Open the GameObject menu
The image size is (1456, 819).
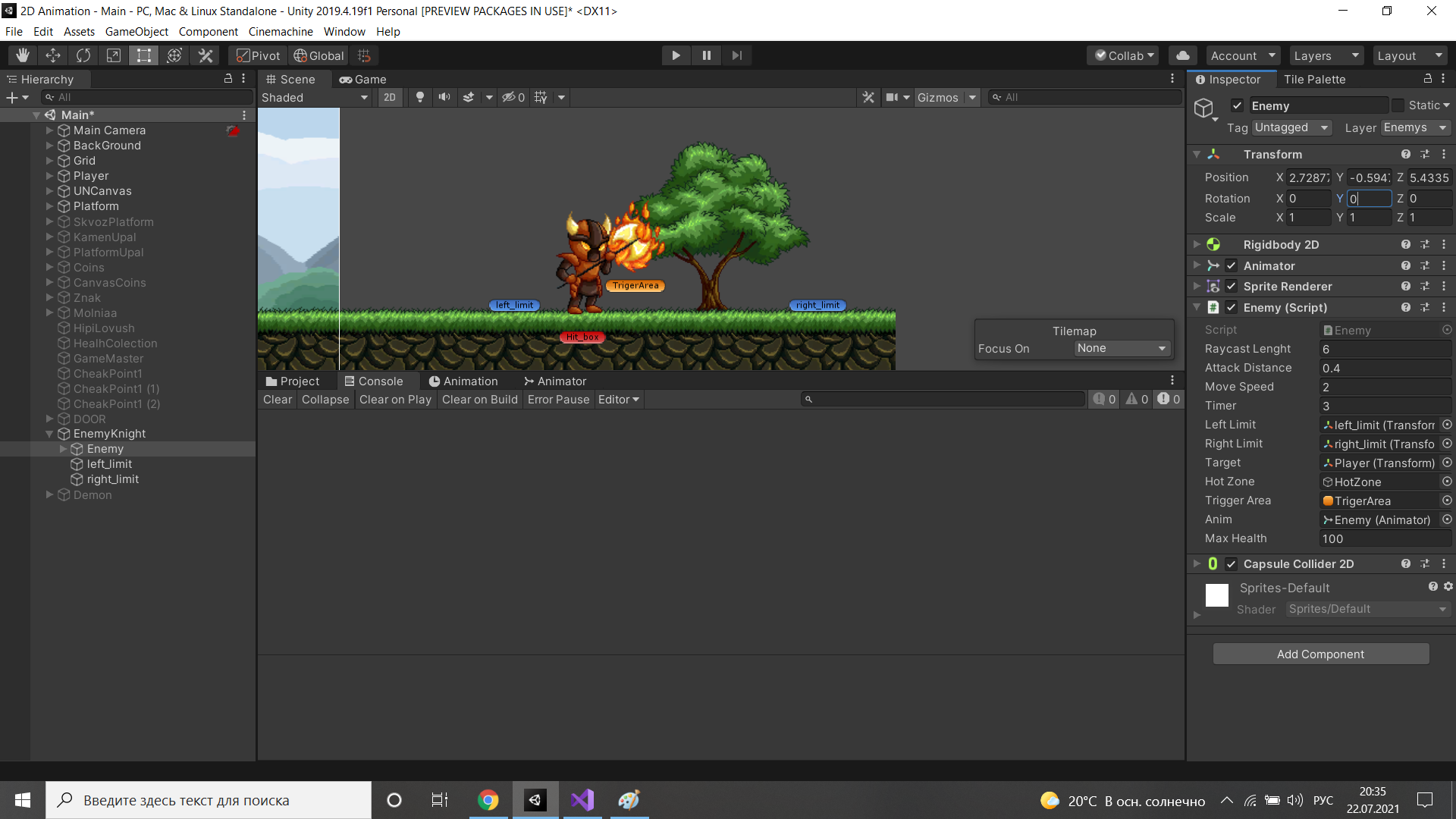(136, 31)
